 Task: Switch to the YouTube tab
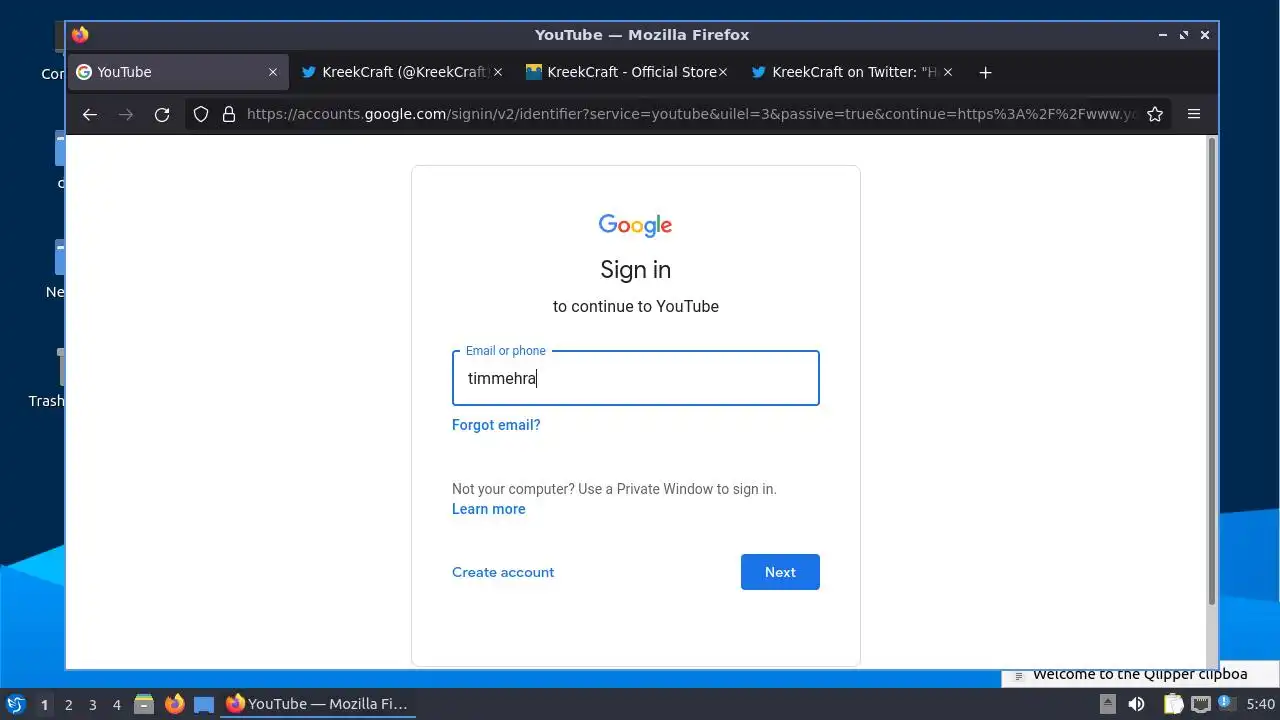(x=178, y=72)
